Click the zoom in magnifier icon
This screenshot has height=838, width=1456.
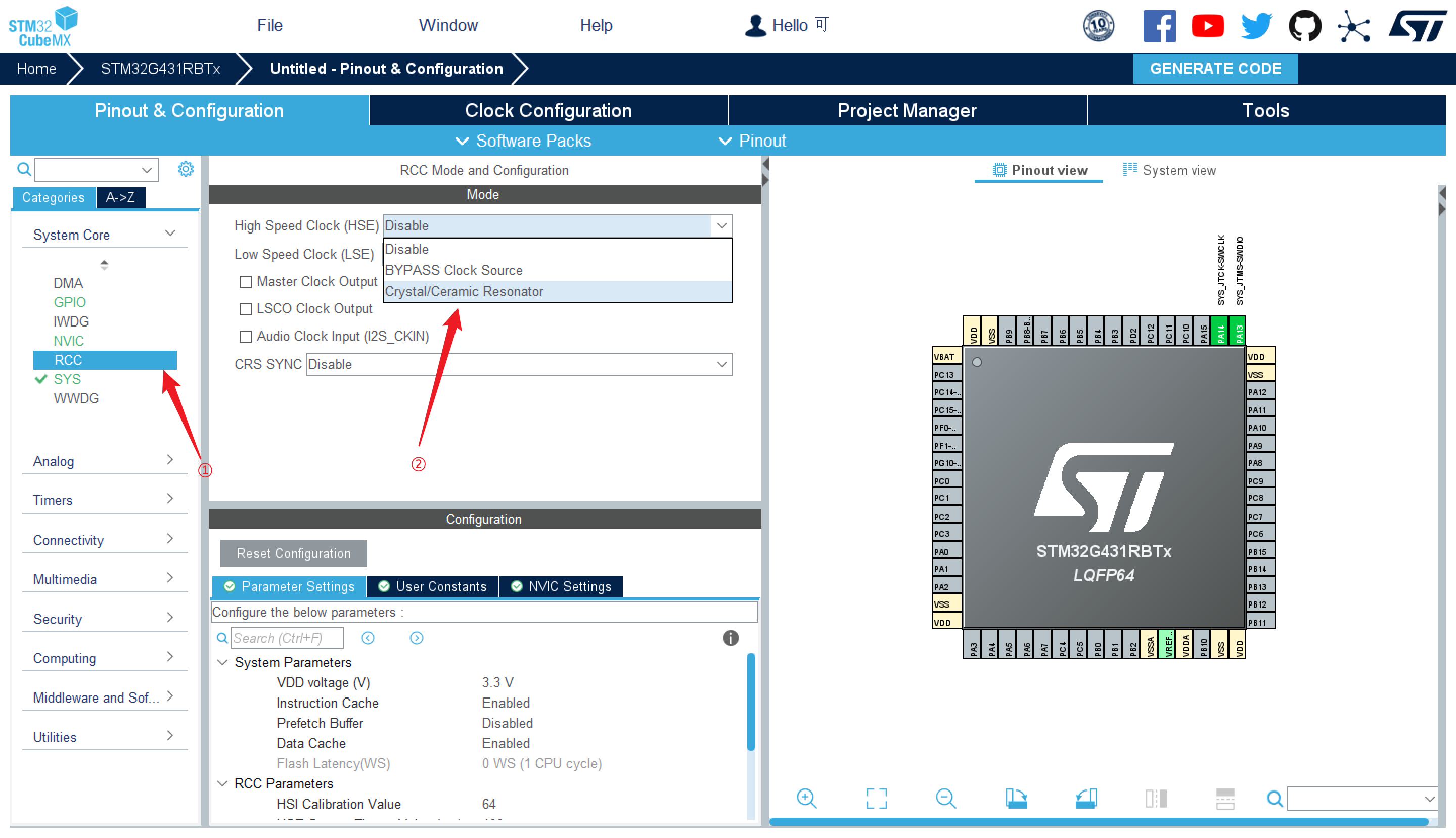[806, 798]
